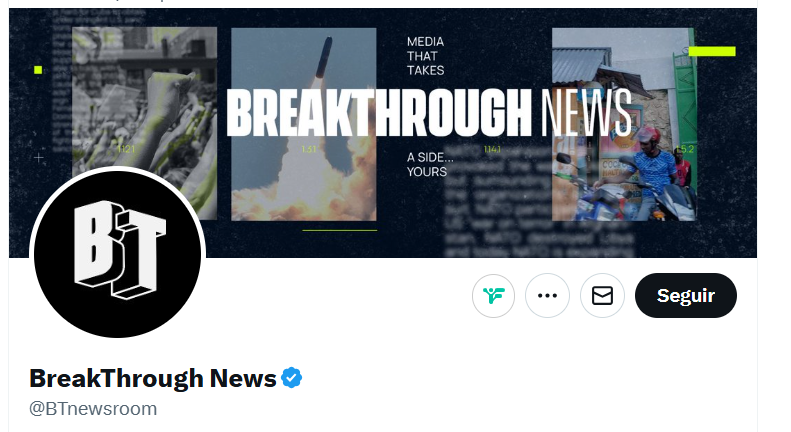
Task: Click the raised fist photo in the banner
Action: [x=145, y=101]
